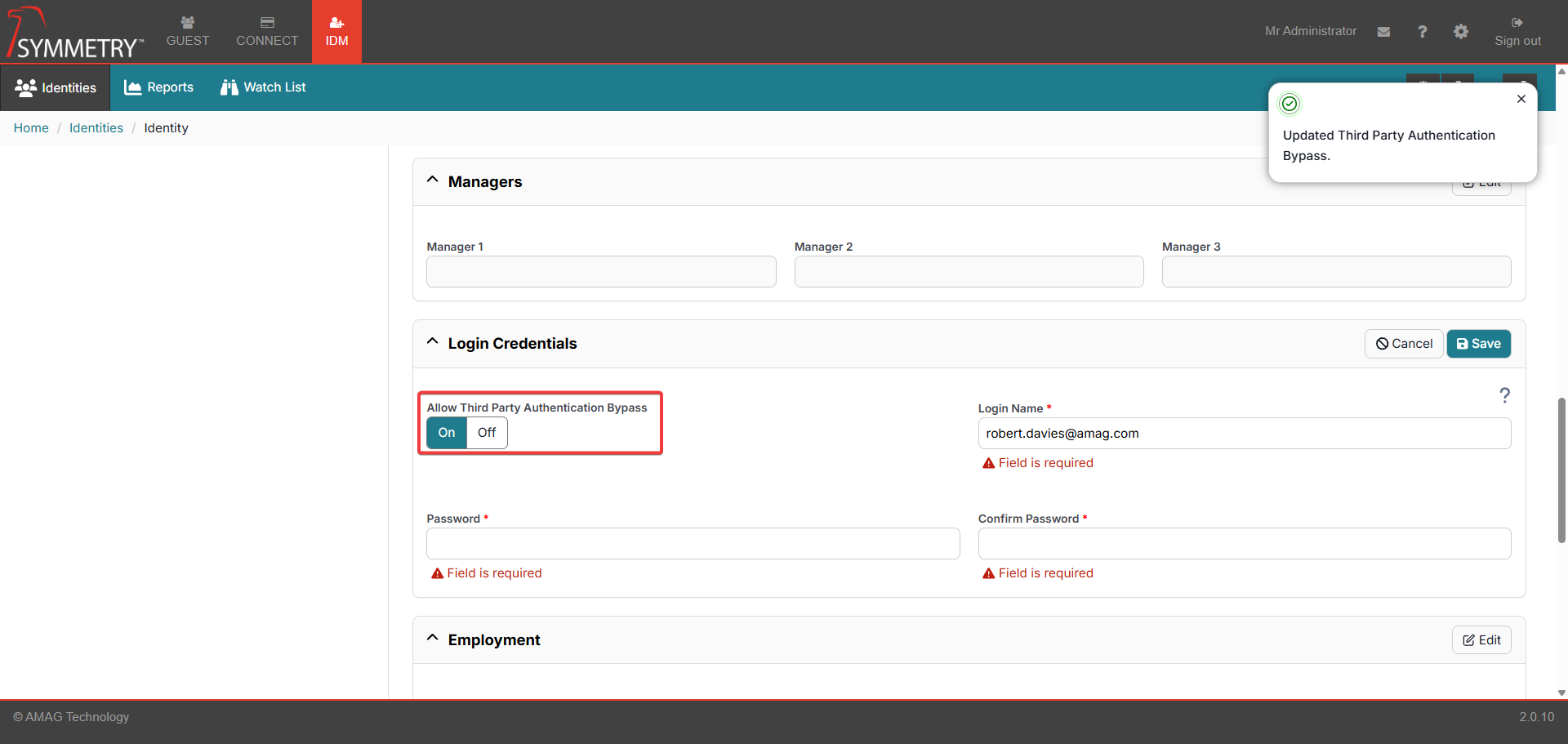Switch to the Reports tab
The height and width of the screenshot is (744, 1568).
click(159, 87)
